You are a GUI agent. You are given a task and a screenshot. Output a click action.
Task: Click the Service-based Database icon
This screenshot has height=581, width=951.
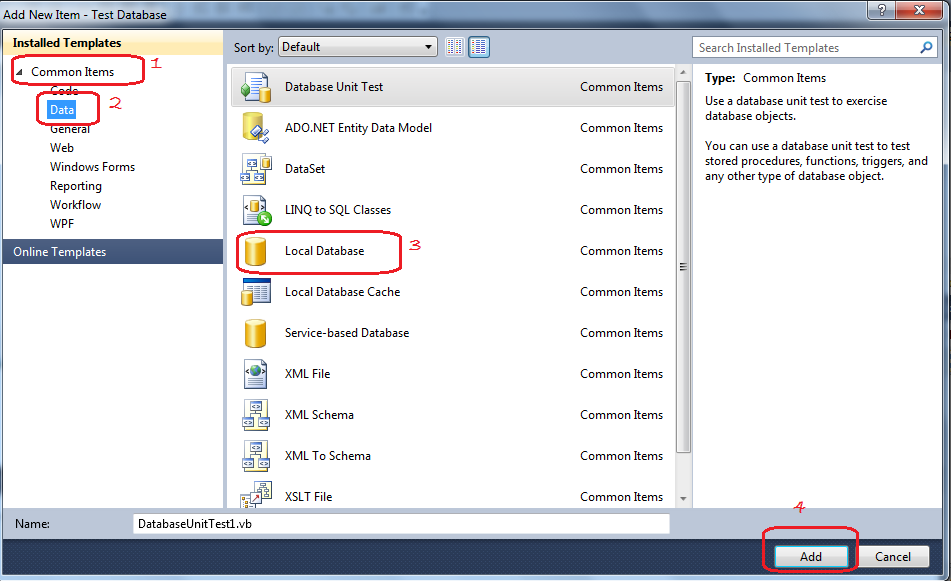point(255,333)
